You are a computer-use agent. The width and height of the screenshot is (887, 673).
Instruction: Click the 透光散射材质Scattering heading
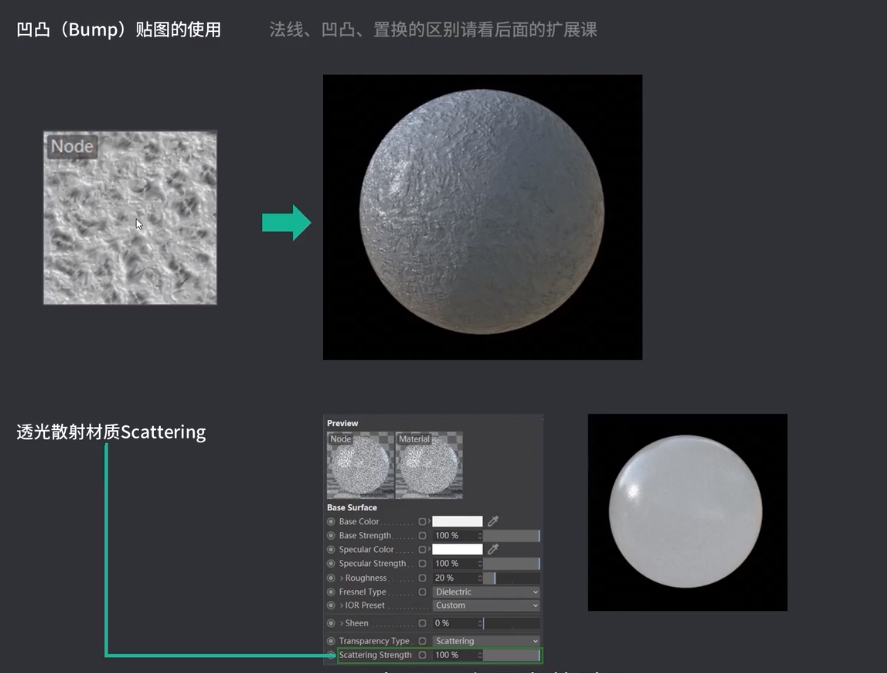point(111,432)
